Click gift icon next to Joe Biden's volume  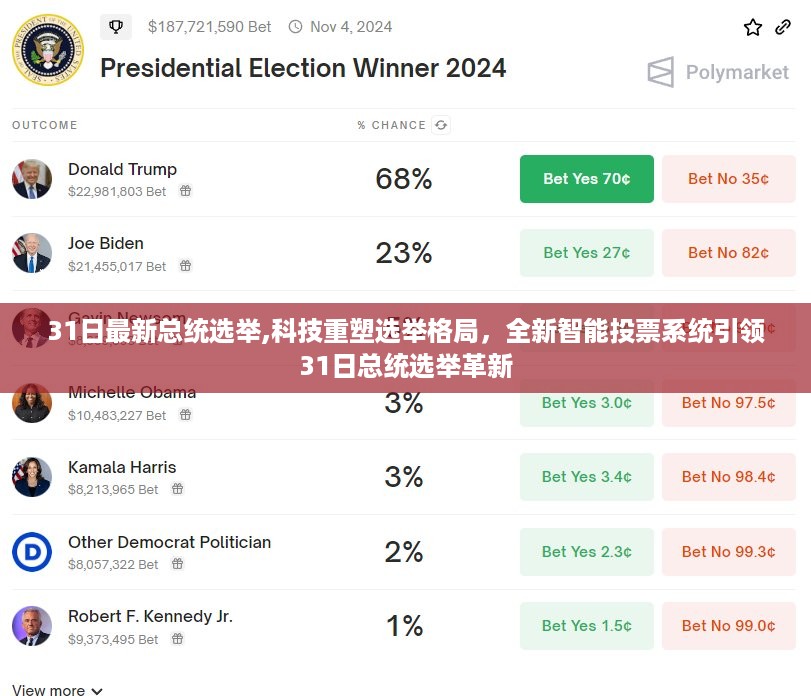(185, 266)
